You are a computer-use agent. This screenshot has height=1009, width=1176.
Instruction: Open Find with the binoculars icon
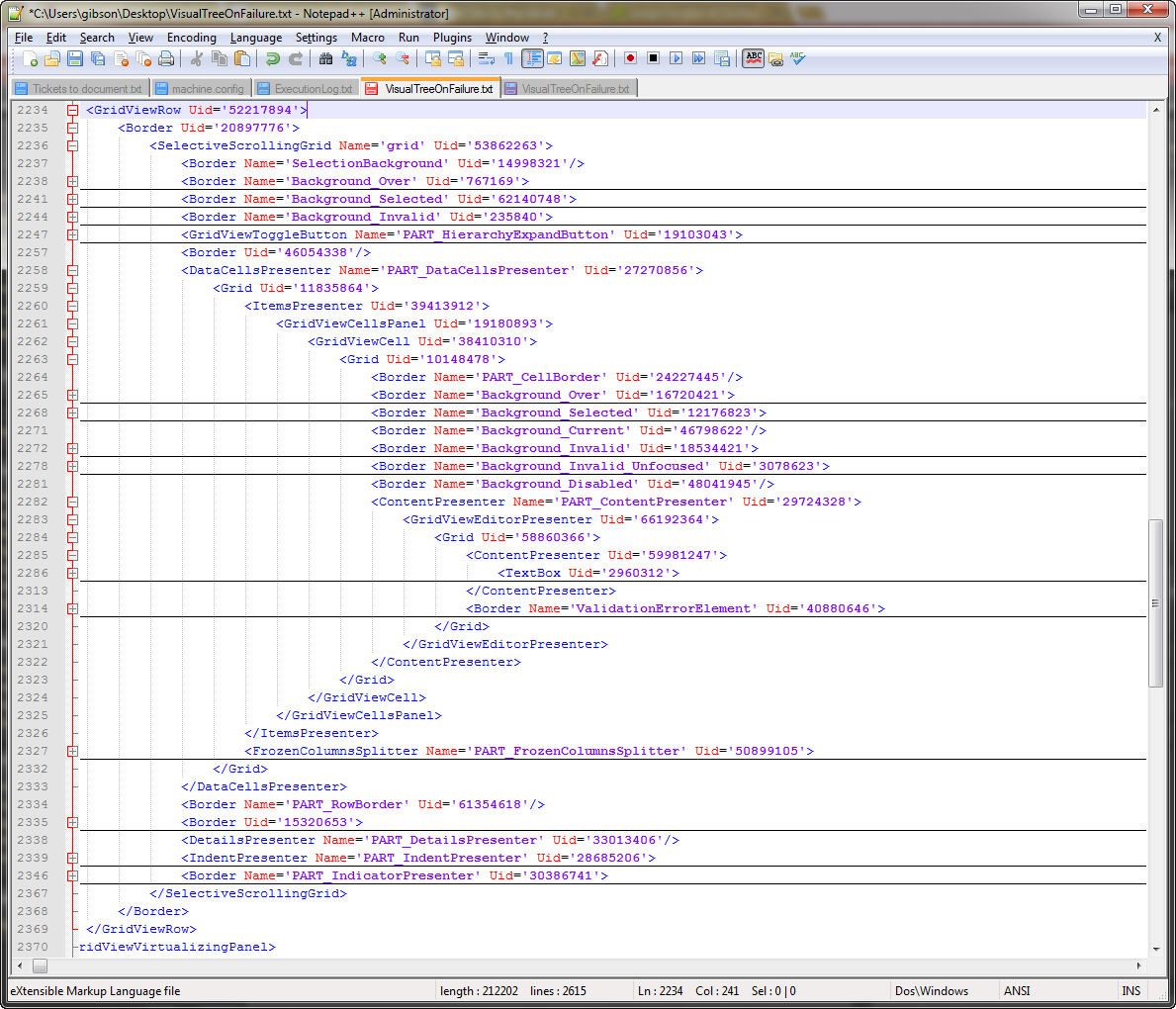pos(325,59)
